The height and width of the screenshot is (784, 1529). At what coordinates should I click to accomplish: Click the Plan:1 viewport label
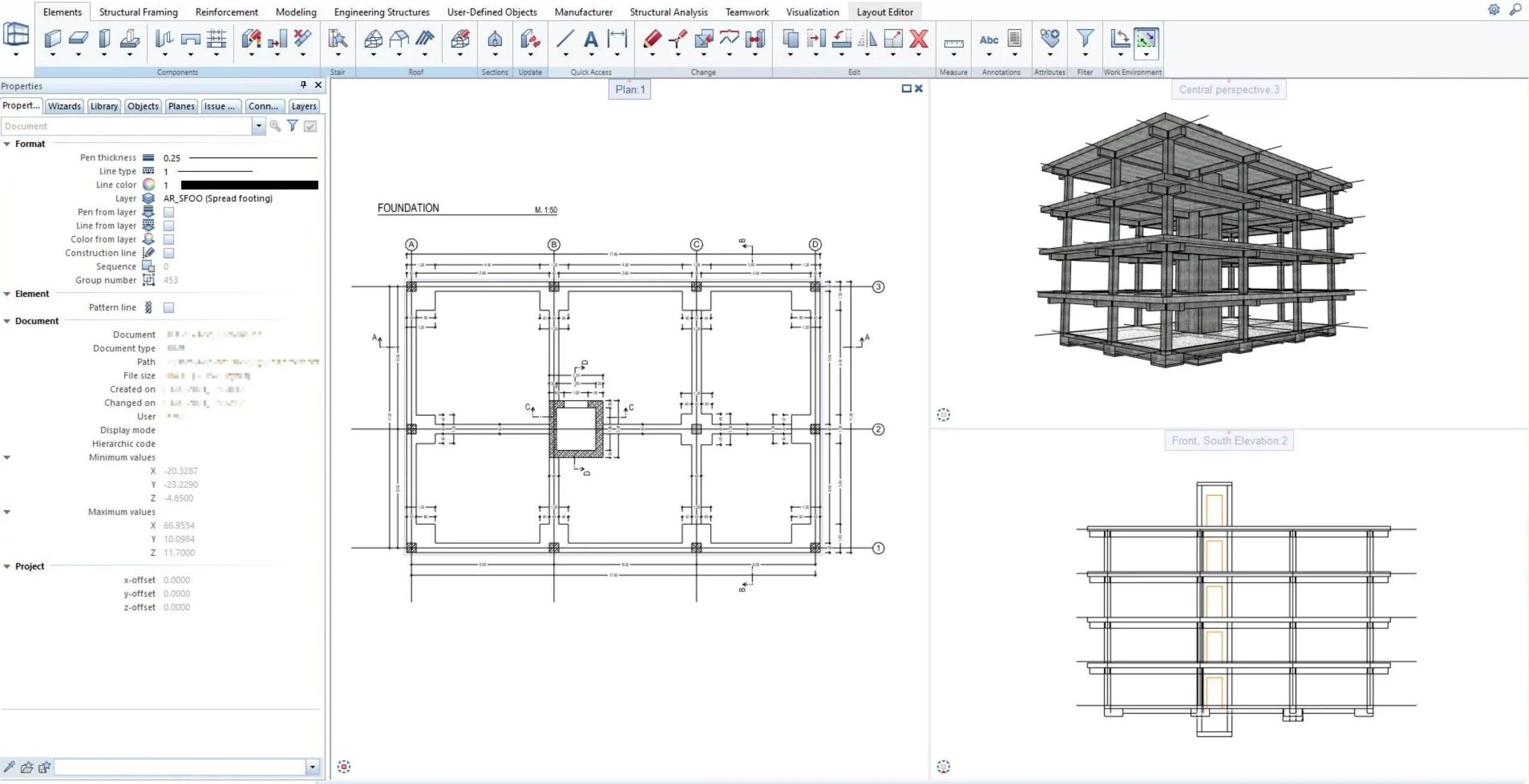pyautogui.click(x=630, y=90)
